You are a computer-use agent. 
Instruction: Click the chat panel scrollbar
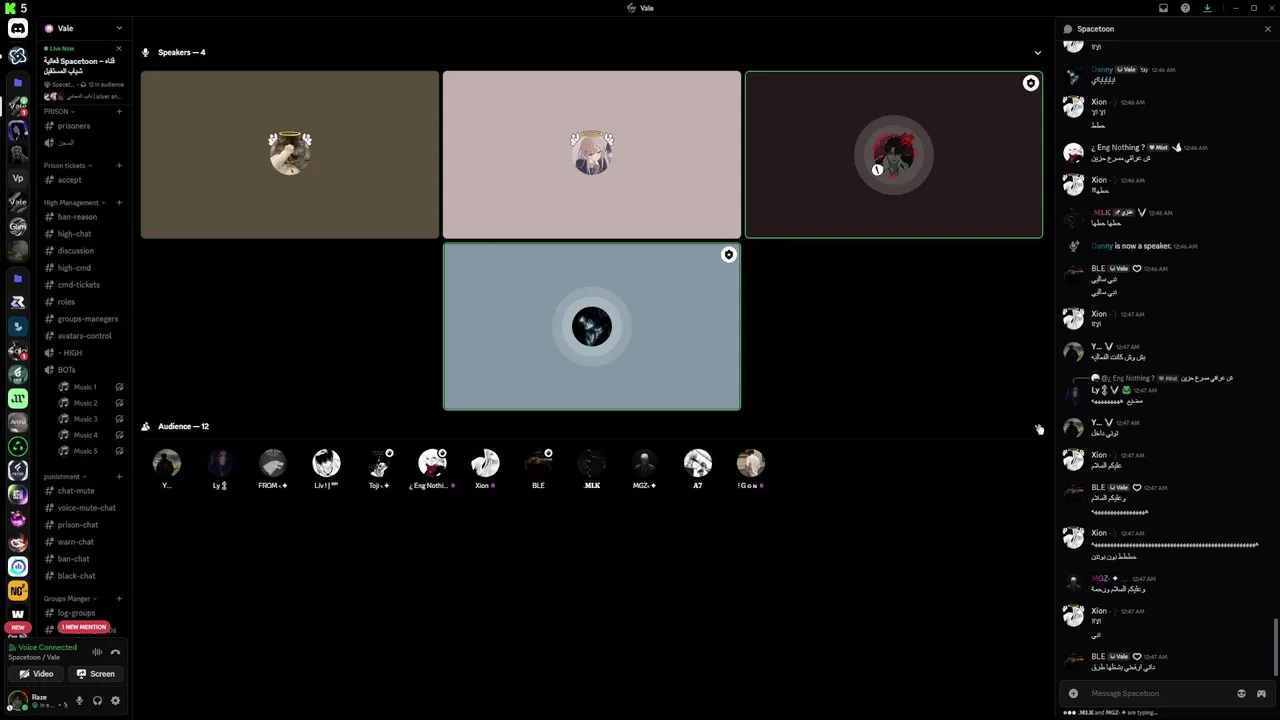(x=1275, y=647)
